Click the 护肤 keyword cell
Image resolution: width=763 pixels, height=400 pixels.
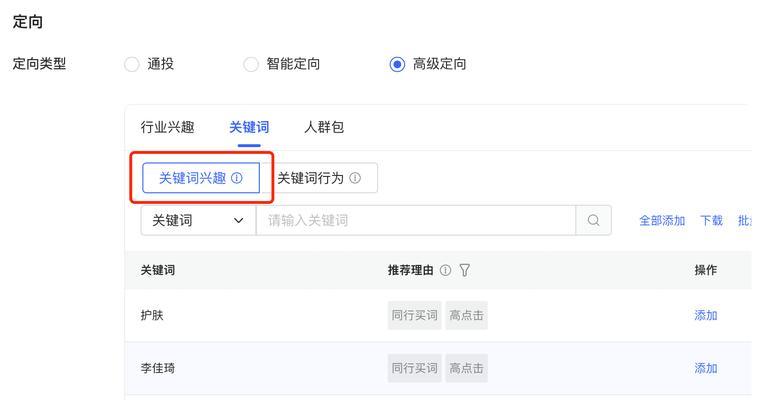pos(152,315)
